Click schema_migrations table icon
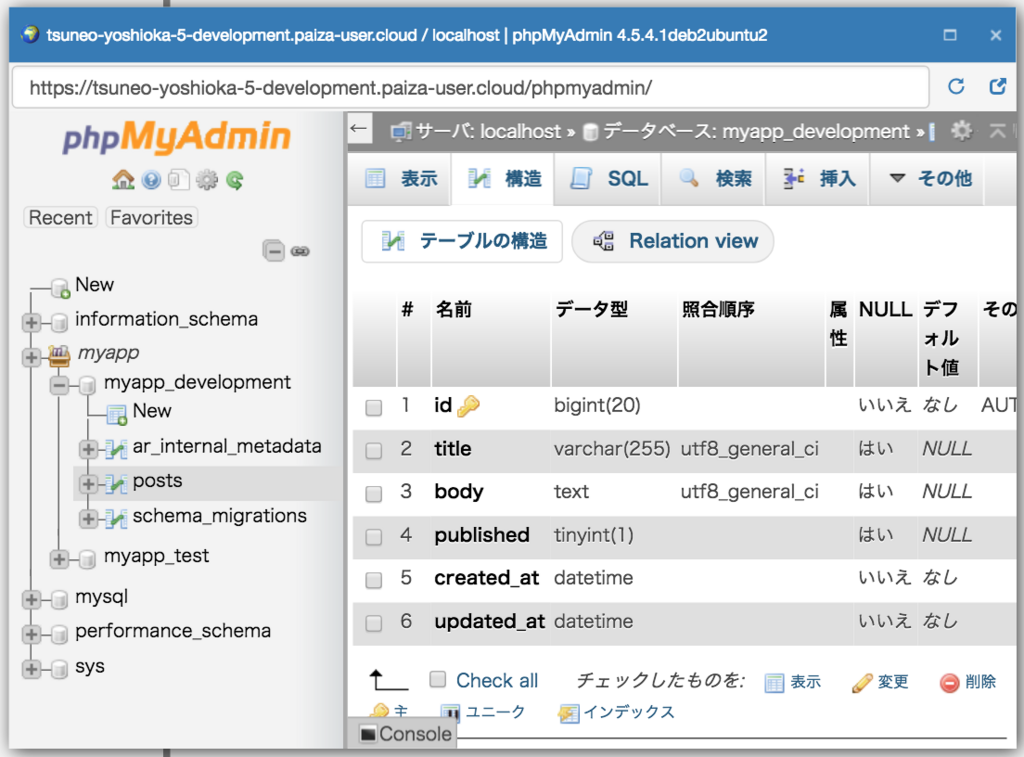The height and width of the screenshot is (757, 1024). pos(116,519)
